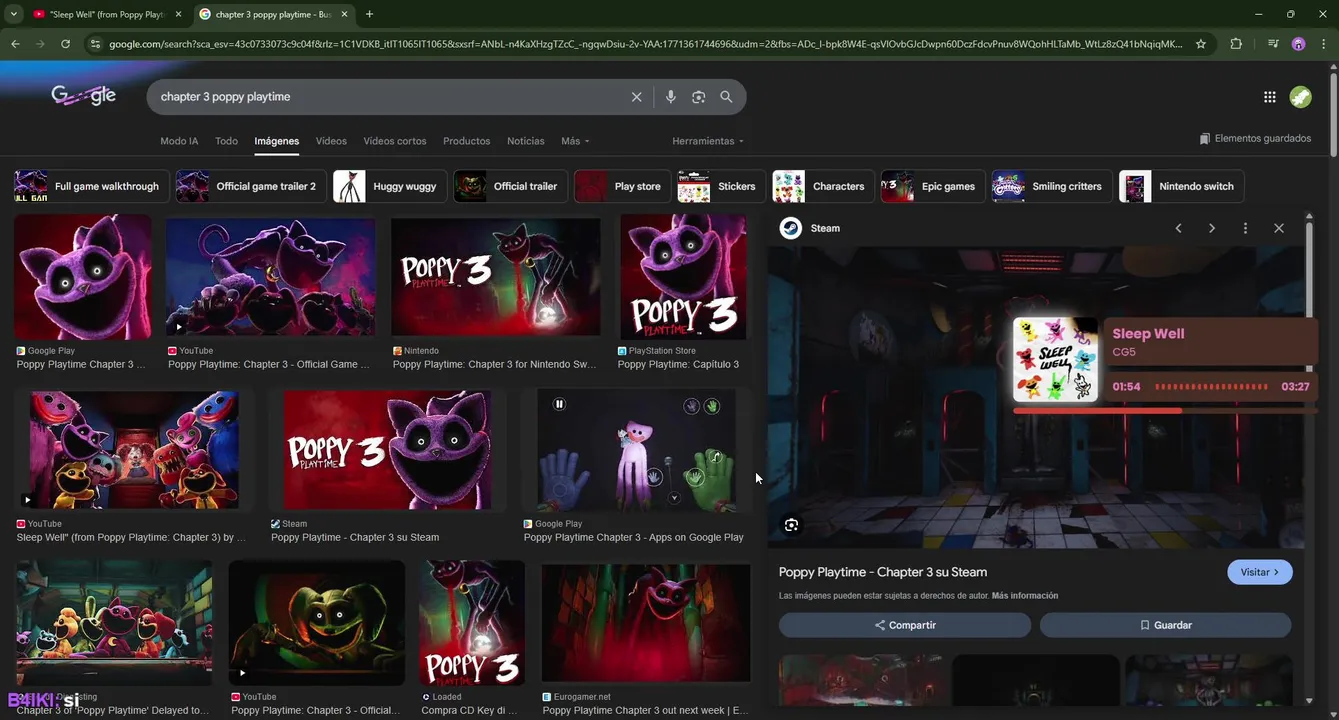Open the Google account avatar
1339x720 pixels.
pyautogui.click(x=1300, y=97)
